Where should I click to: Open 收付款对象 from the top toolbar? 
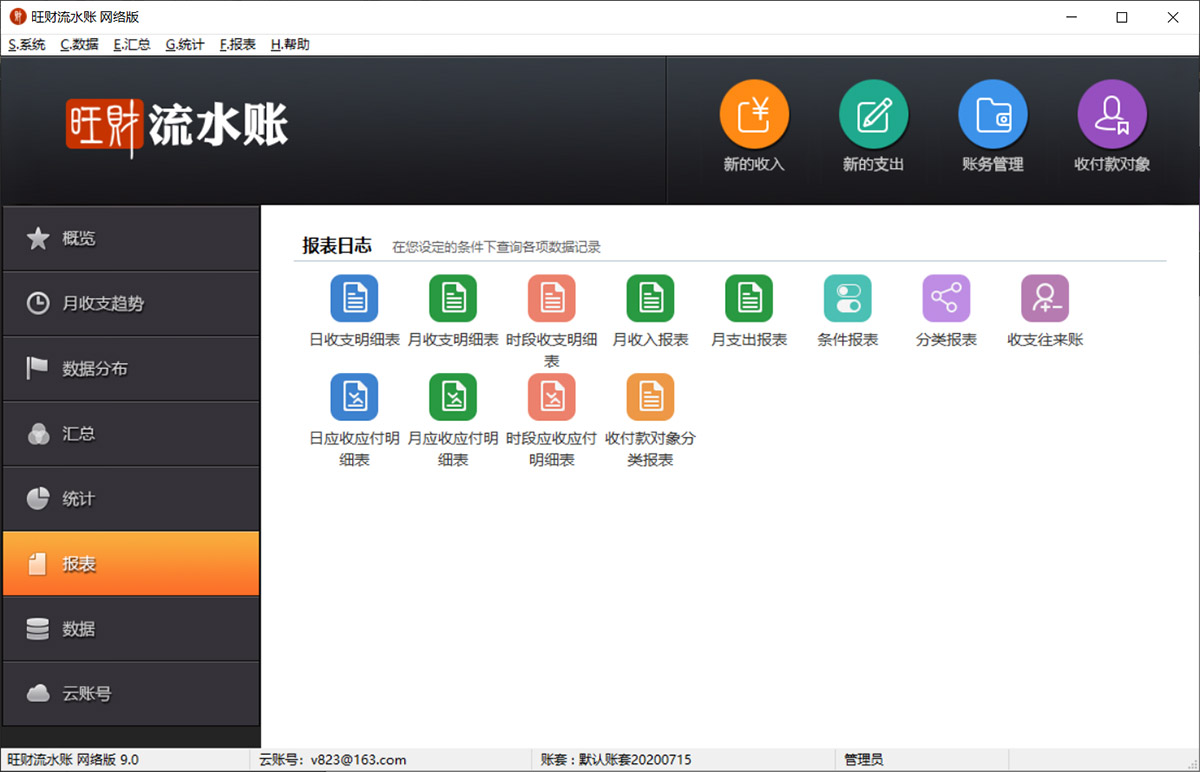[x=1111, y=115]
